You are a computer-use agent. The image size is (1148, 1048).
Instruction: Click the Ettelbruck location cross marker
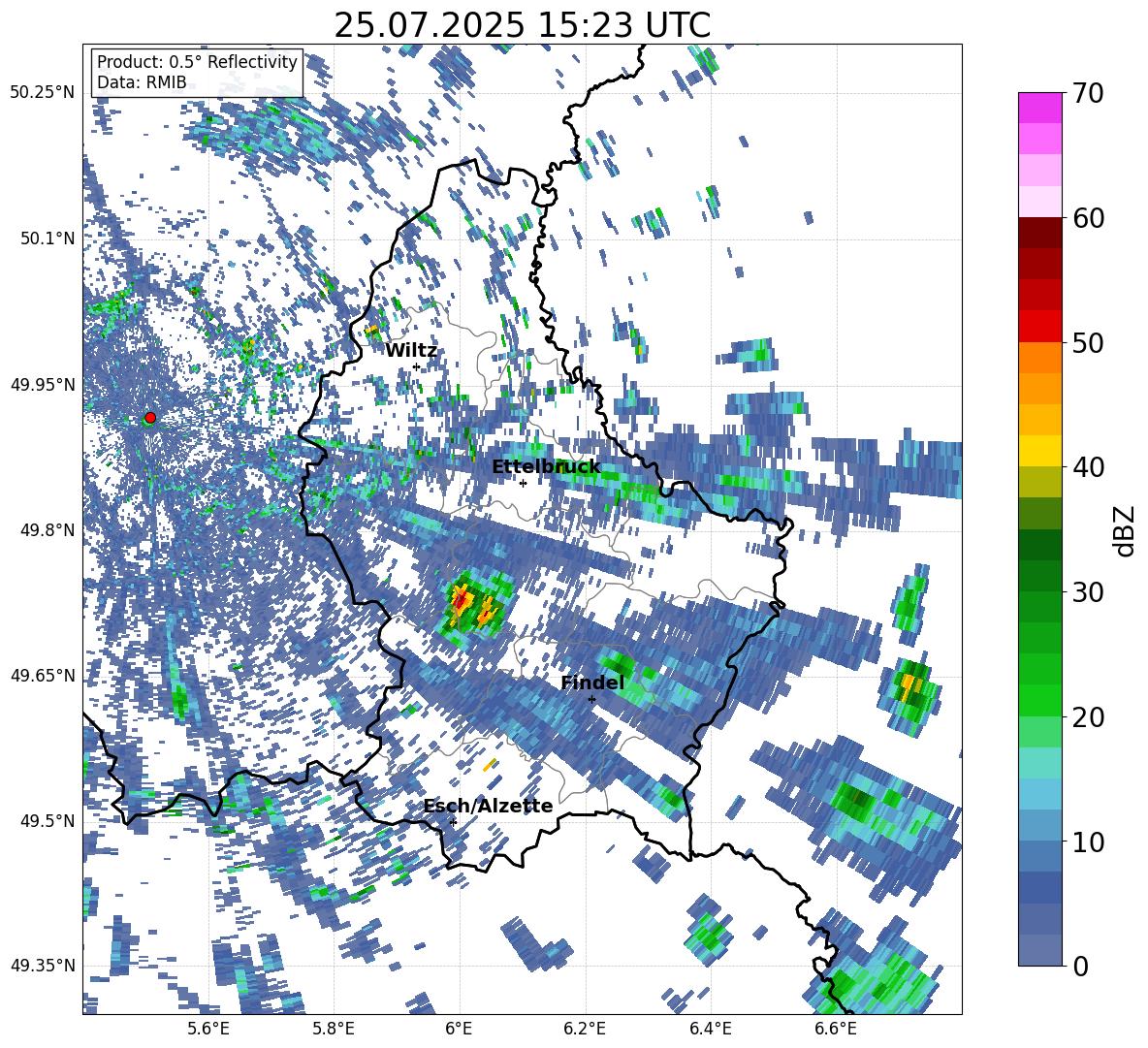click(x=523, y=483)
